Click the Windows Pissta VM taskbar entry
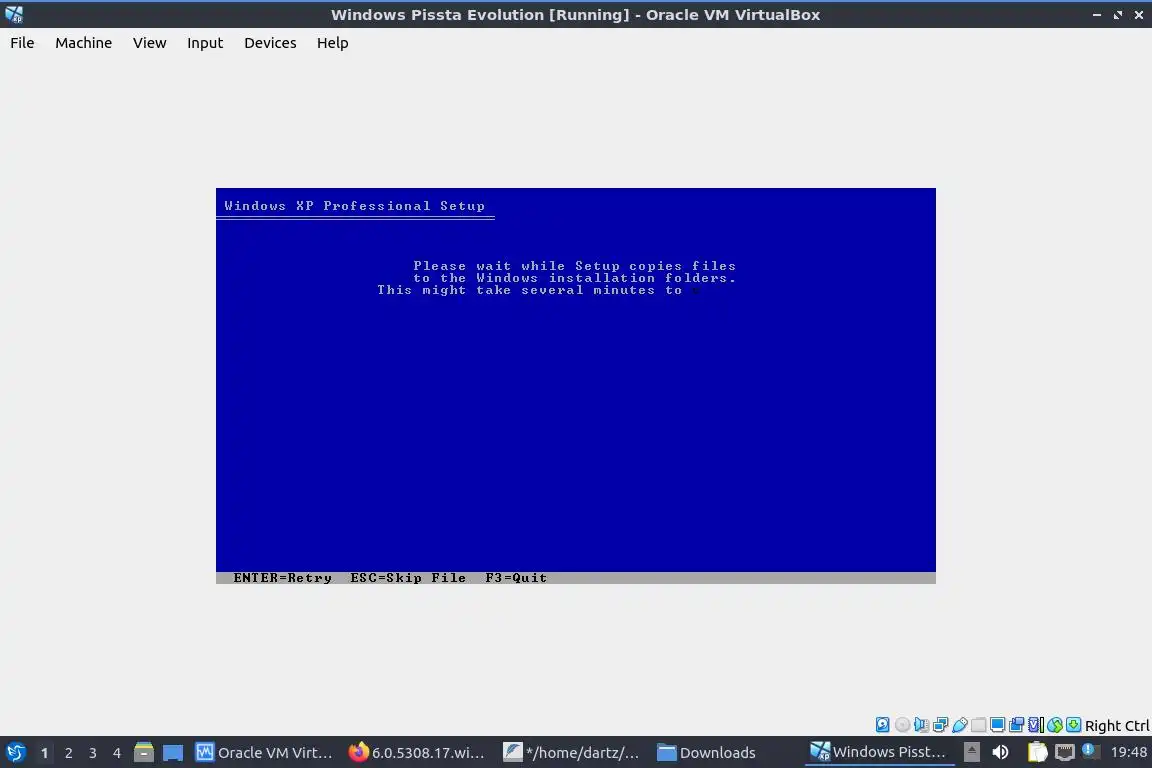This screenshot has width=1152, height=768. pyautogui.click(x=878, y=752)
